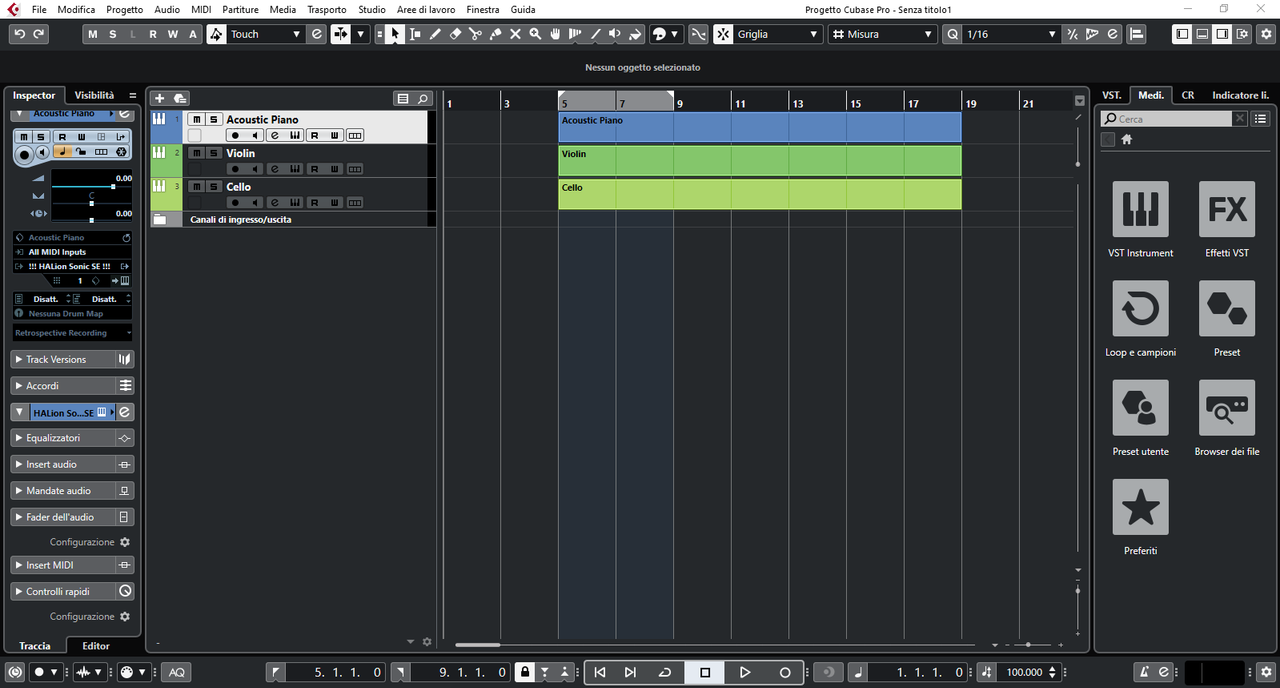Open Loop e campioni tile
Viewport: 1280px width, 688px height.
click(x=1140, y=308)
